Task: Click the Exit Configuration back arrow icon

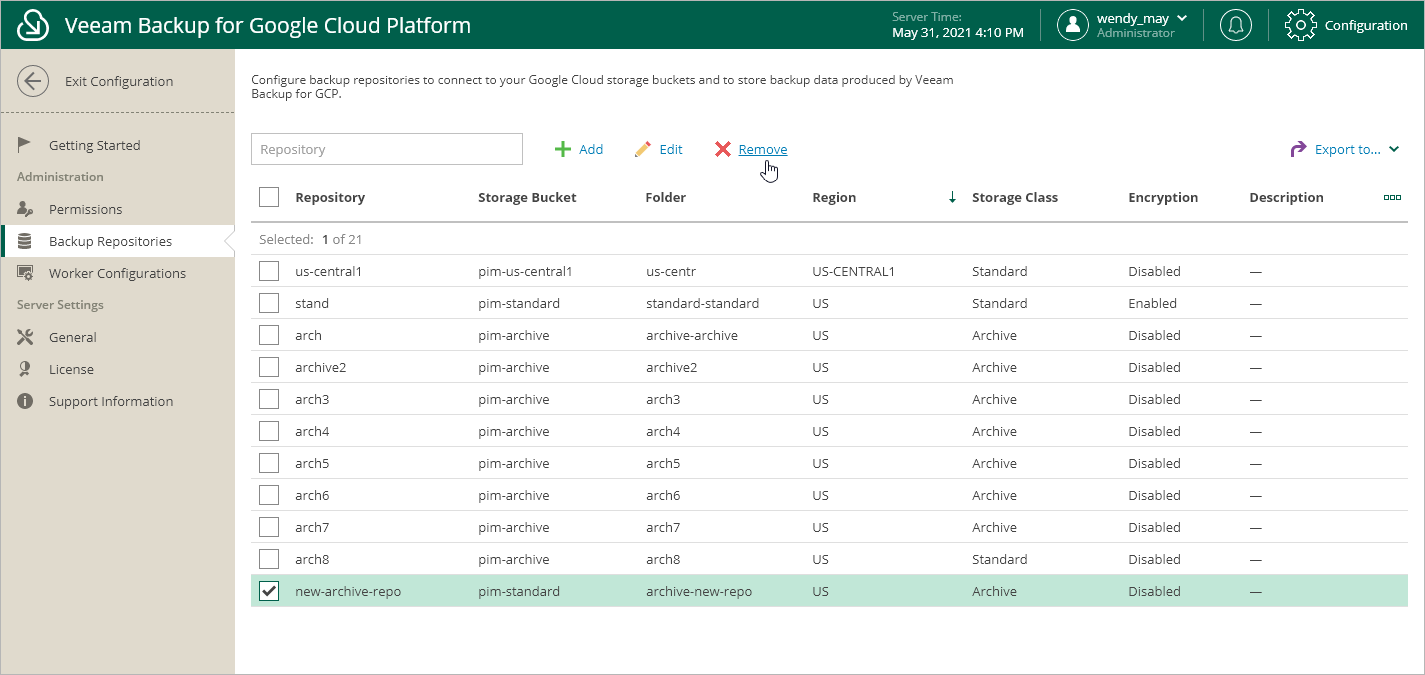Action: 33,81
